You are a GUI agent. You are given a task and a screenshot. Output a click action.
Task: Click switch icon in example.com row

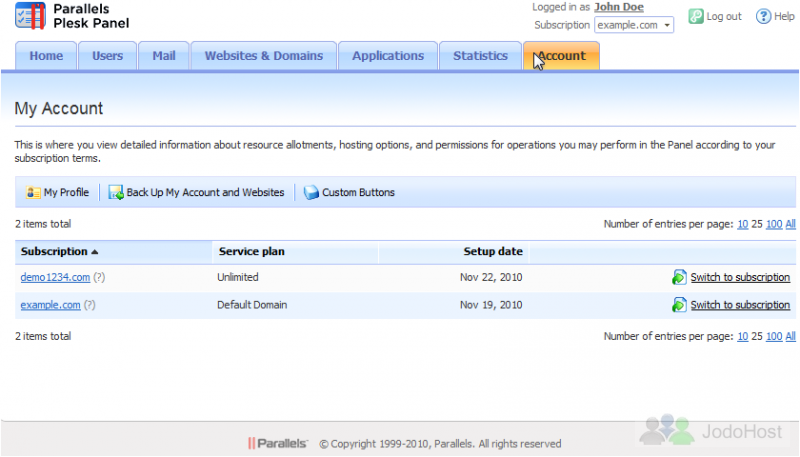(x=679, y=304)
